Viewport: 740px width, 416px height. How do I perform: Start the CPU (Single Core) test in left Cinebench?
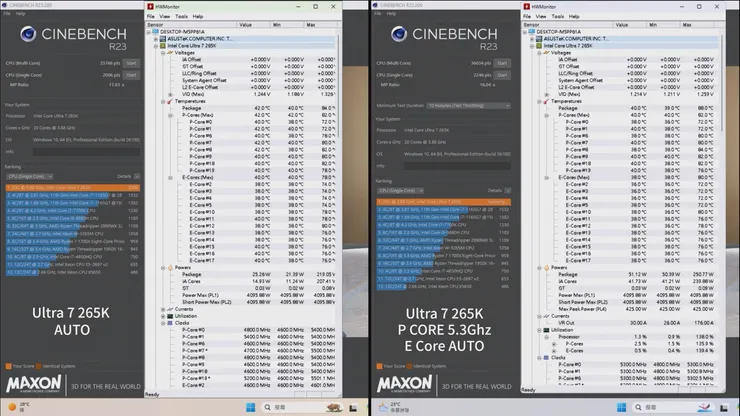click(131, 75)
